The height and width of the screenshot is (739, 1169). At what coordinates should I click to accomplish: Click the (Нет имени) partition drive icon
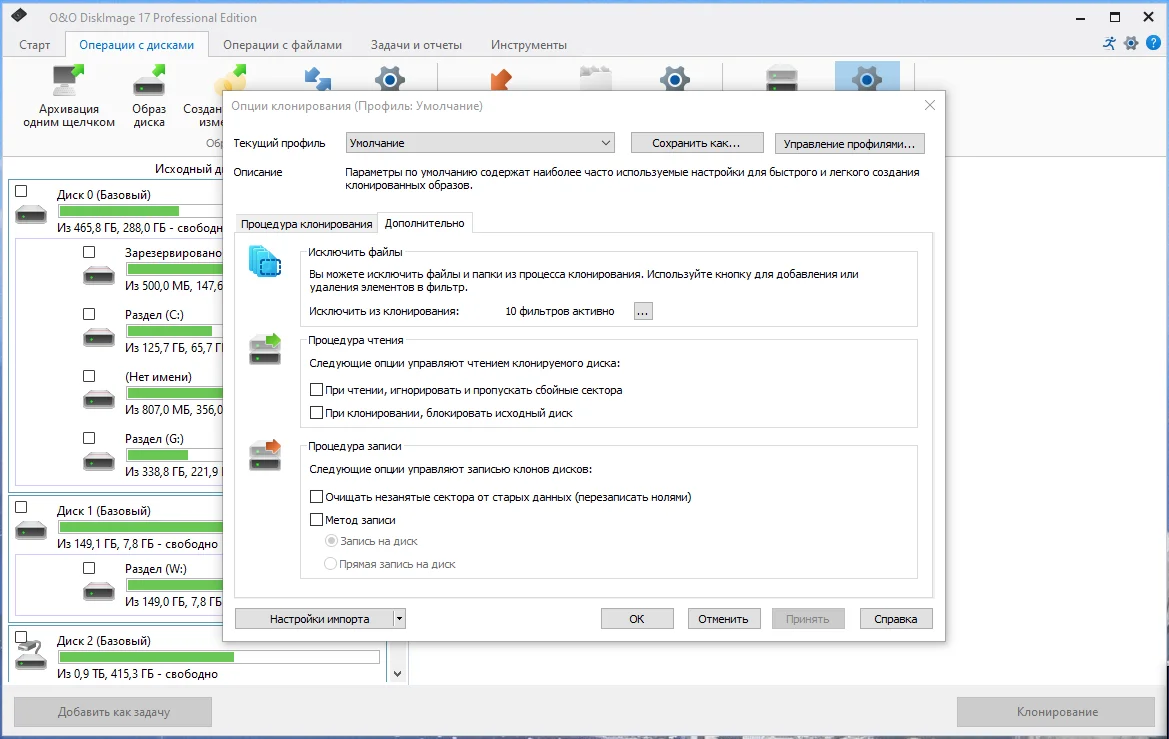pyautogui.click(x=98, y=400)
